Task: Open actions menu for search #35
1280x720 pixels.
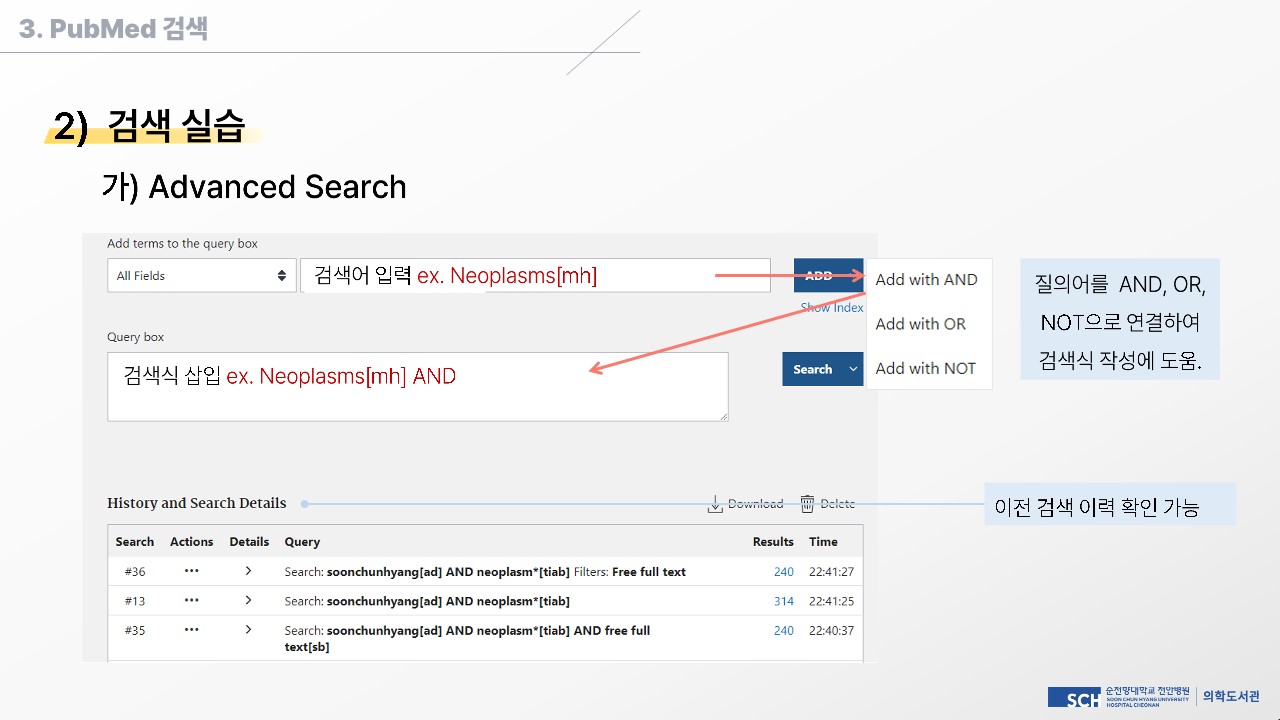Action: (x=191, y=630)
